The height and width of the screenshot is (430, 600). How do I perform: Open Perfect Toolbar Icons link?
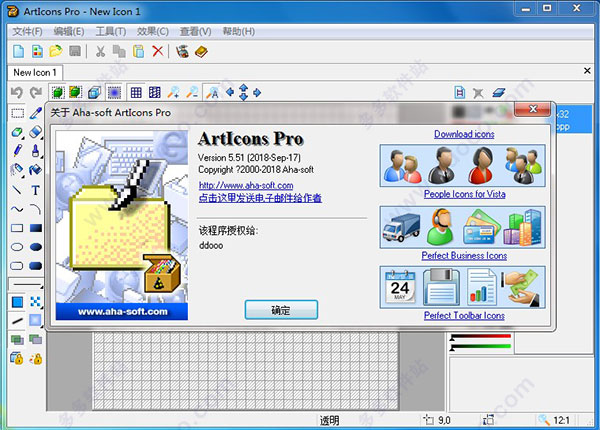coord(464,316)
